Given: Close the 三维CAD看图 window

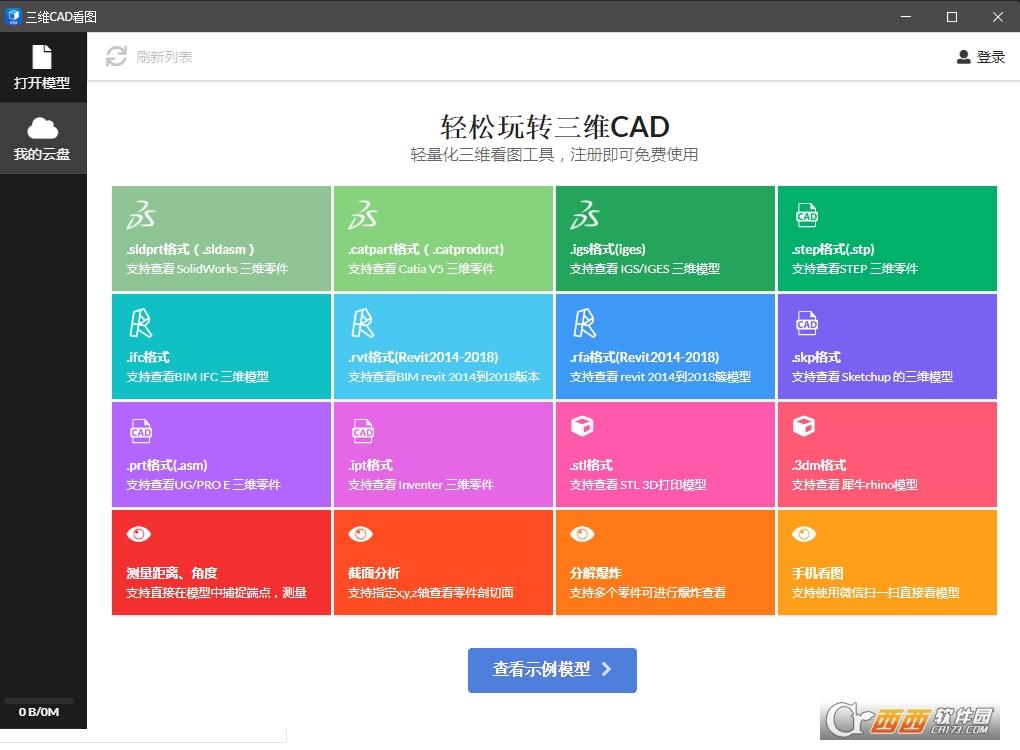Looking at the screenshot, I should pos(998,16).
